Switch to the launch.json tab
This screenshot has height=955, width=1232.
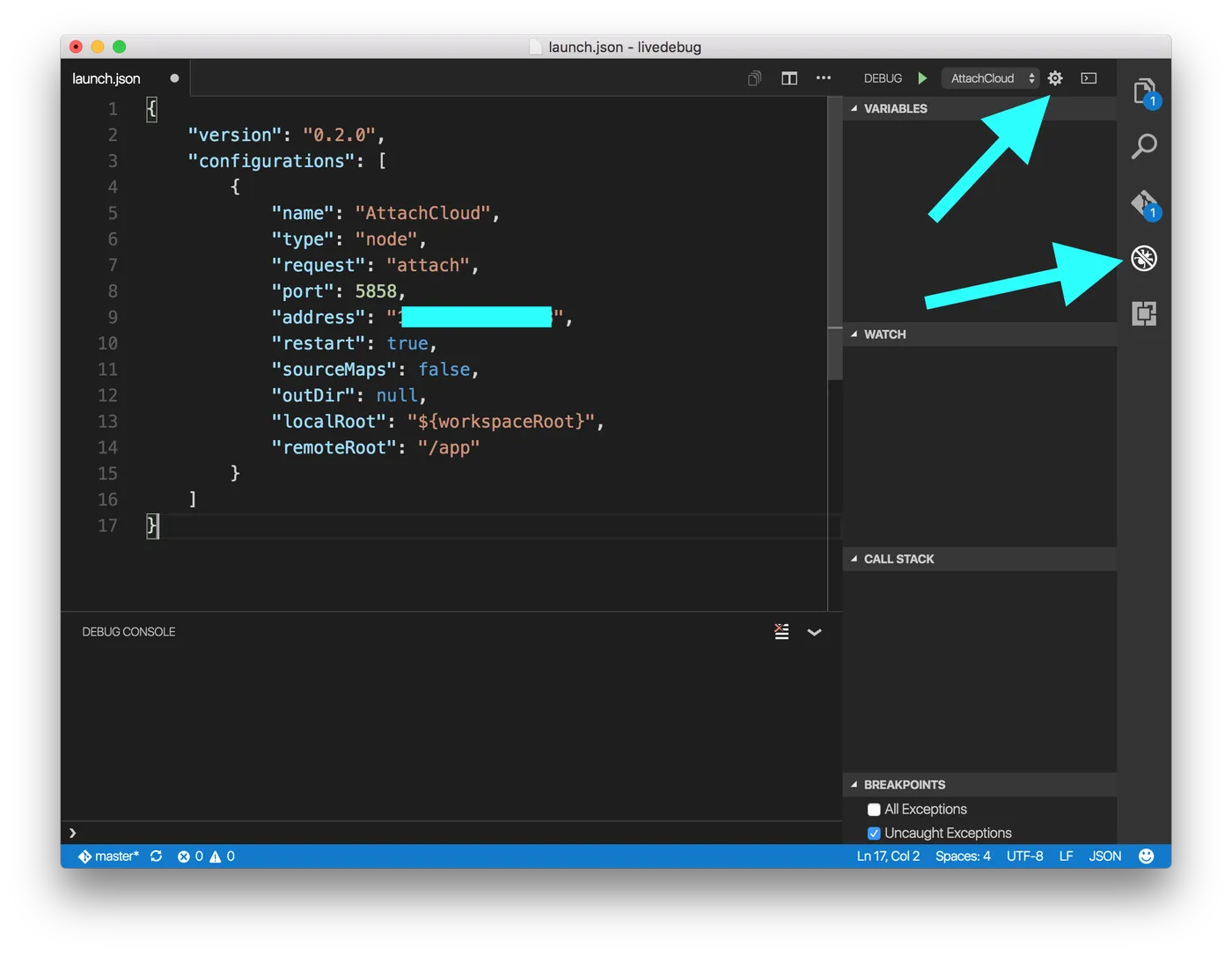click(106, 78)
